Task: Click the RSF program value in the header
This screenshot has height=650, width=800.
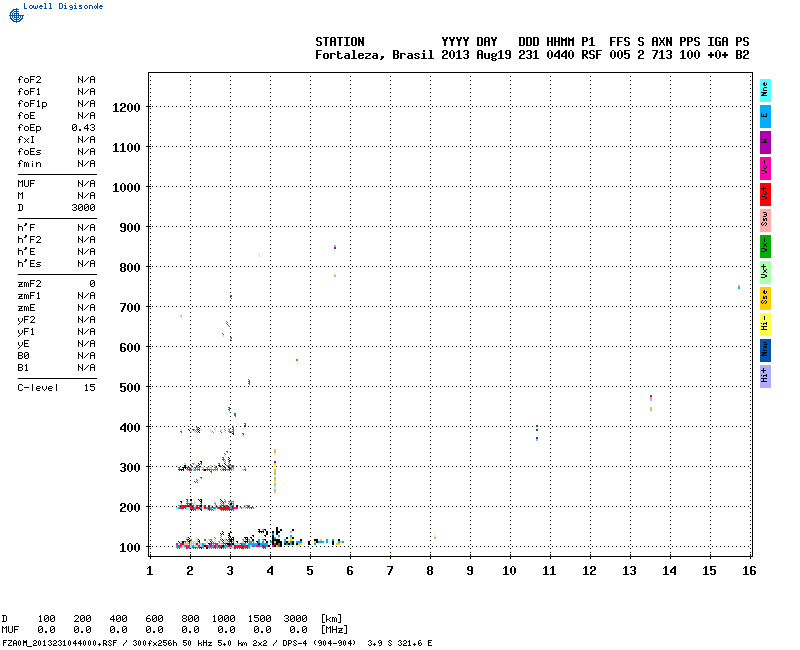Action: (x=591, y=55)
